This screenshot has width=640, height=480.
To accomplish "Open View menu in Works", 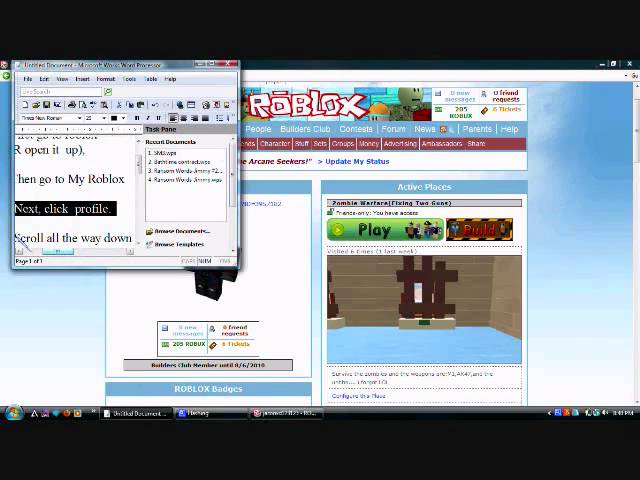I will pos(62,79).
